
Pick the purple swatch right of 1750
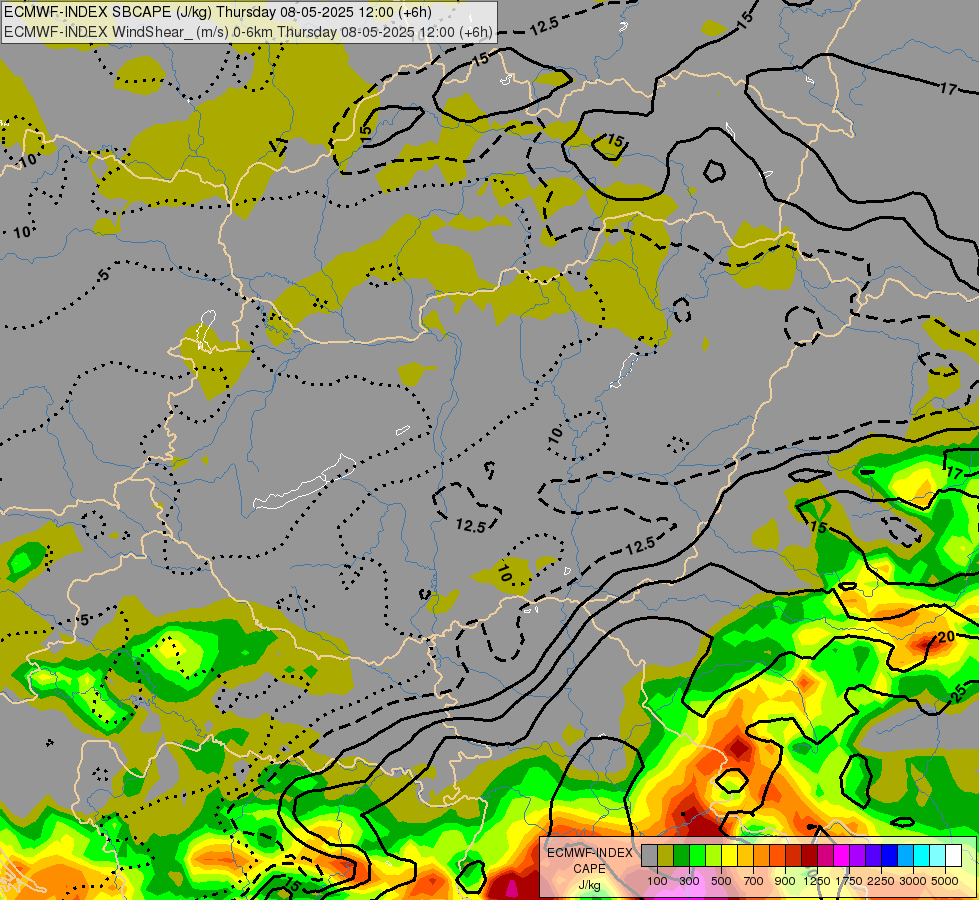858,855
